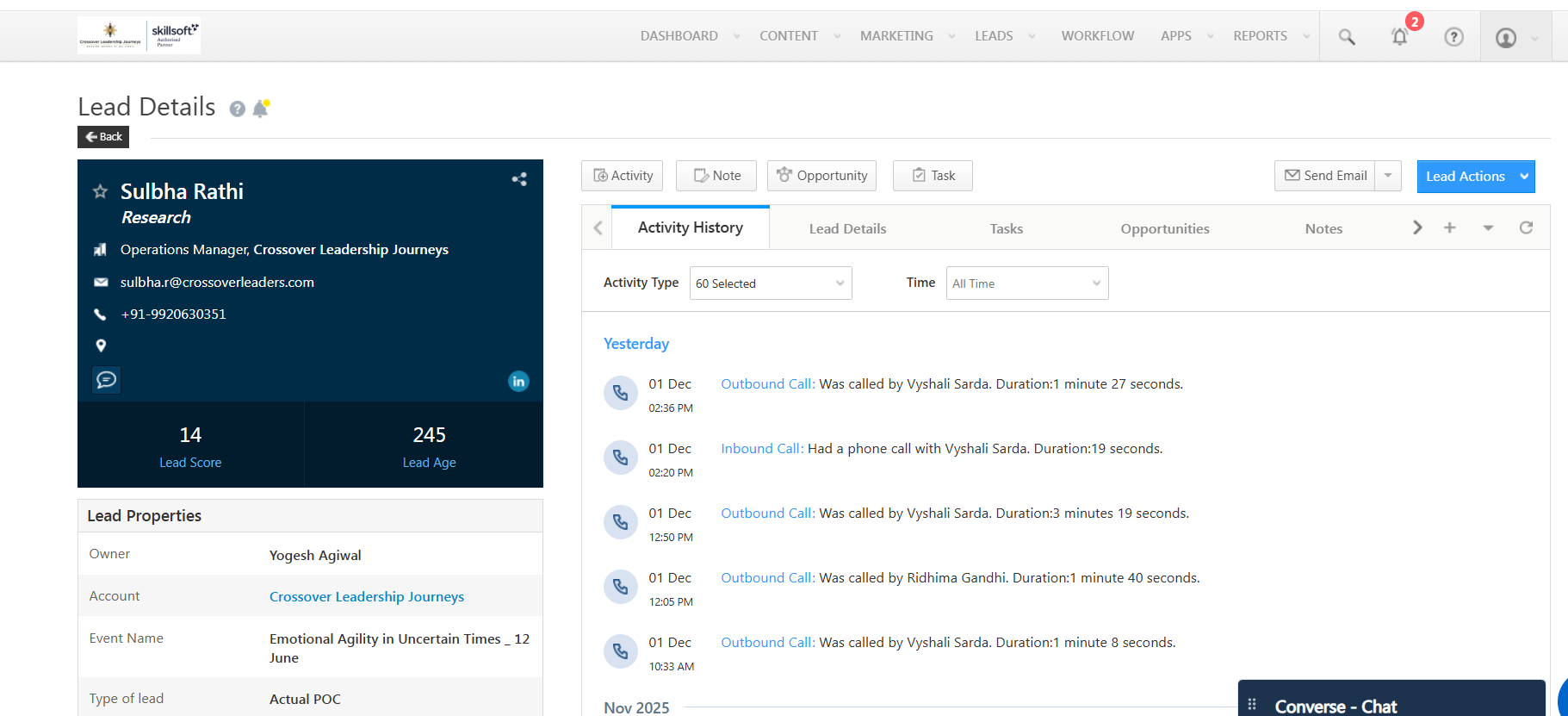Switch to the Lead Details tab
This screenshot has height=716, width=1568.
click(847, 229)
